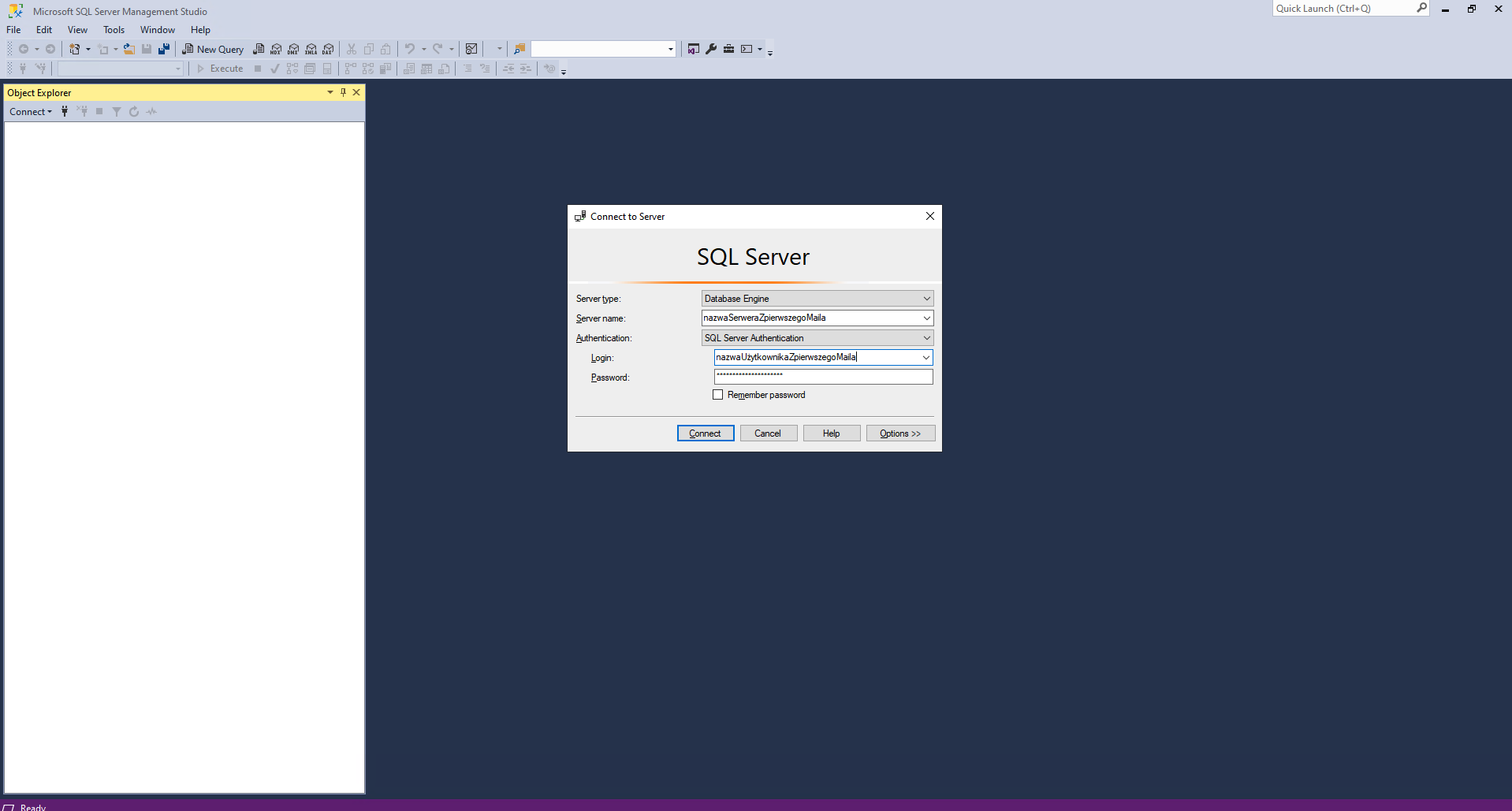
Task: Click the Filter funnel icon in Object Explorer
Action: tap(117, 111)
